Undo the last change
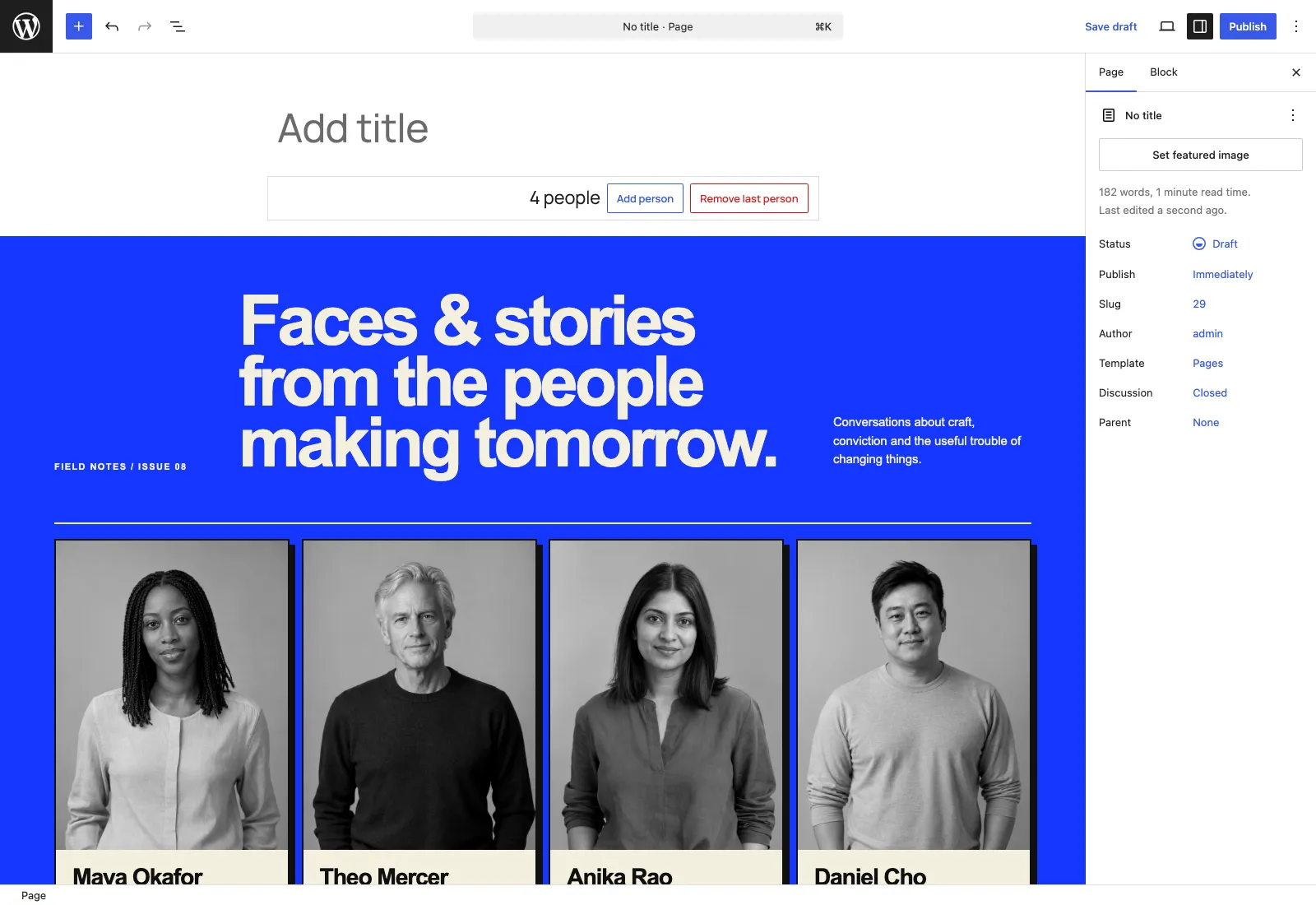The width and height of the screenshot is (1316, 905). click(x=112, y=26)
